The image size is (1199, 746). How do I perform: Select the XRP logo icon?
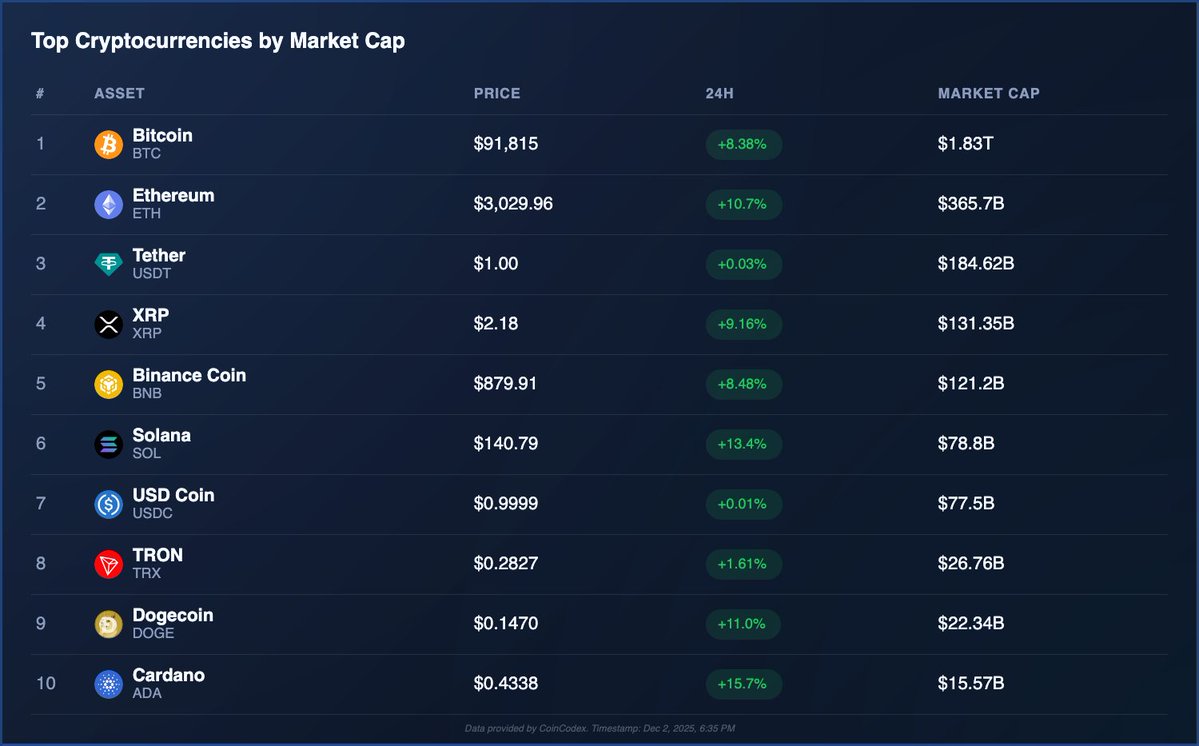point(108,324)
